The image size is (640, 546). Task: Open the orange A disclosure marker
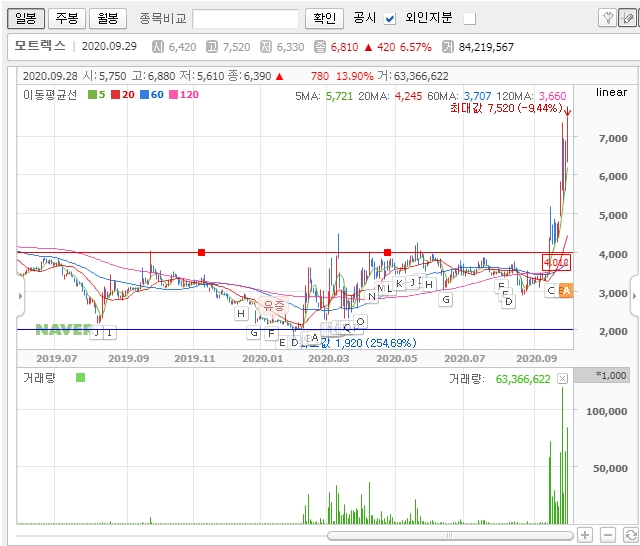566,290
